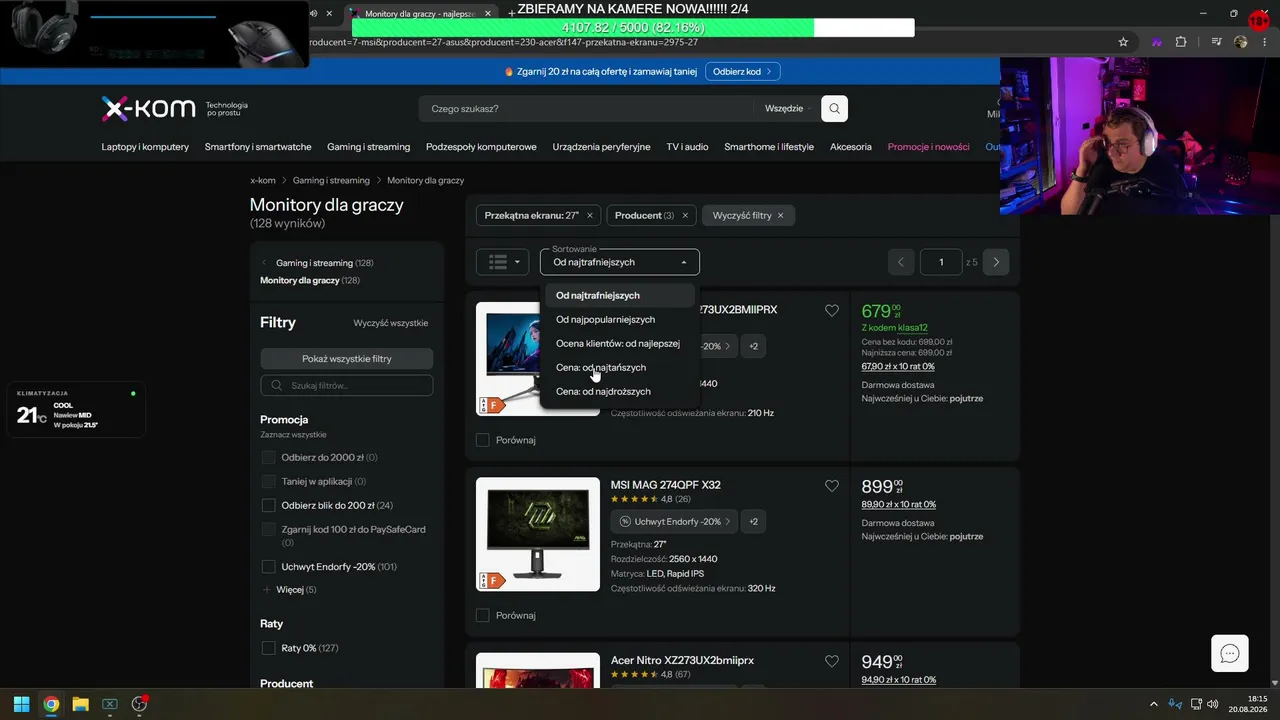Expand Więcej (5) promotion filters
This screenshot has width=1280, height=720.
tap(289, 590)
